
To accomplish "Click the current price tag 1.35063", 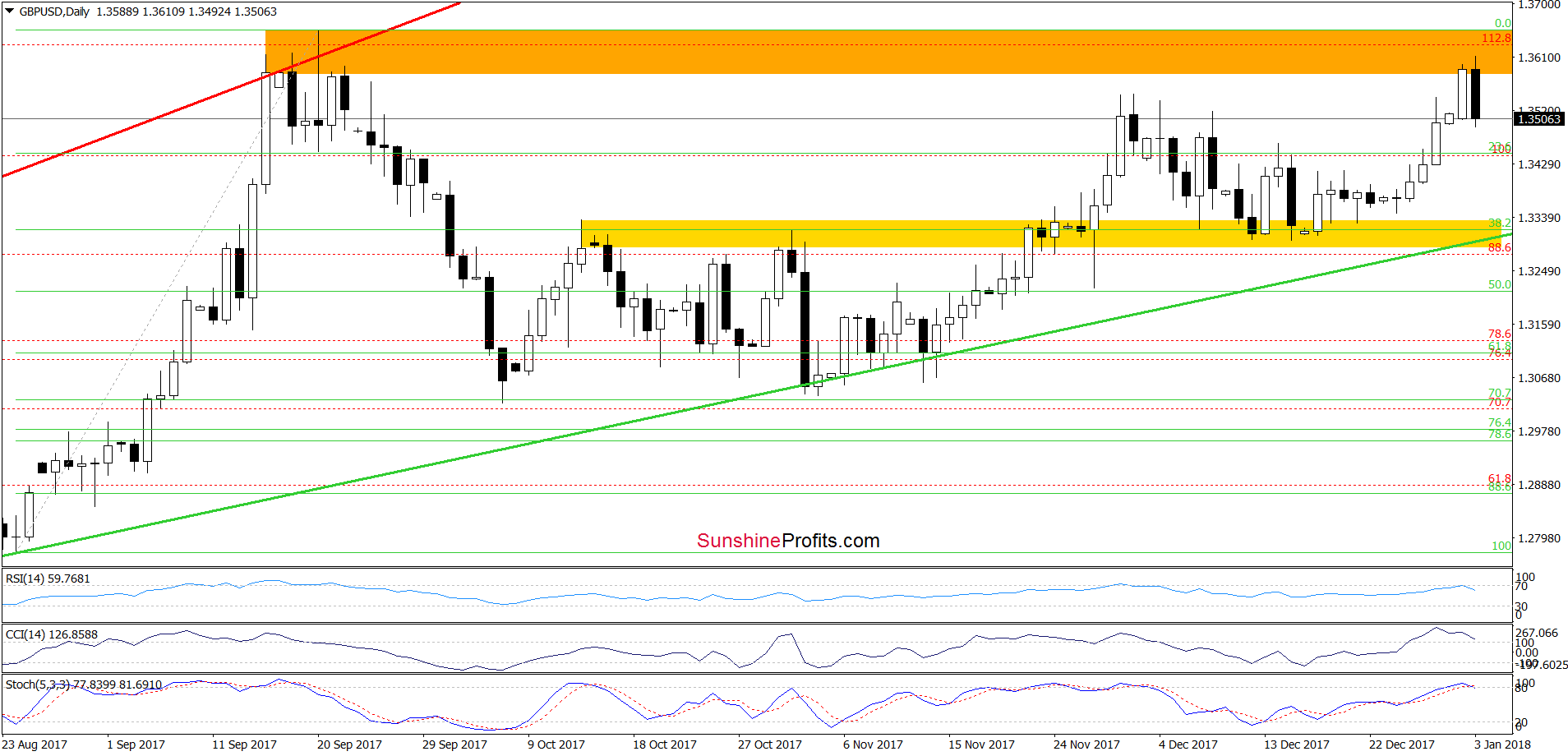I will tap(1538, 119).
